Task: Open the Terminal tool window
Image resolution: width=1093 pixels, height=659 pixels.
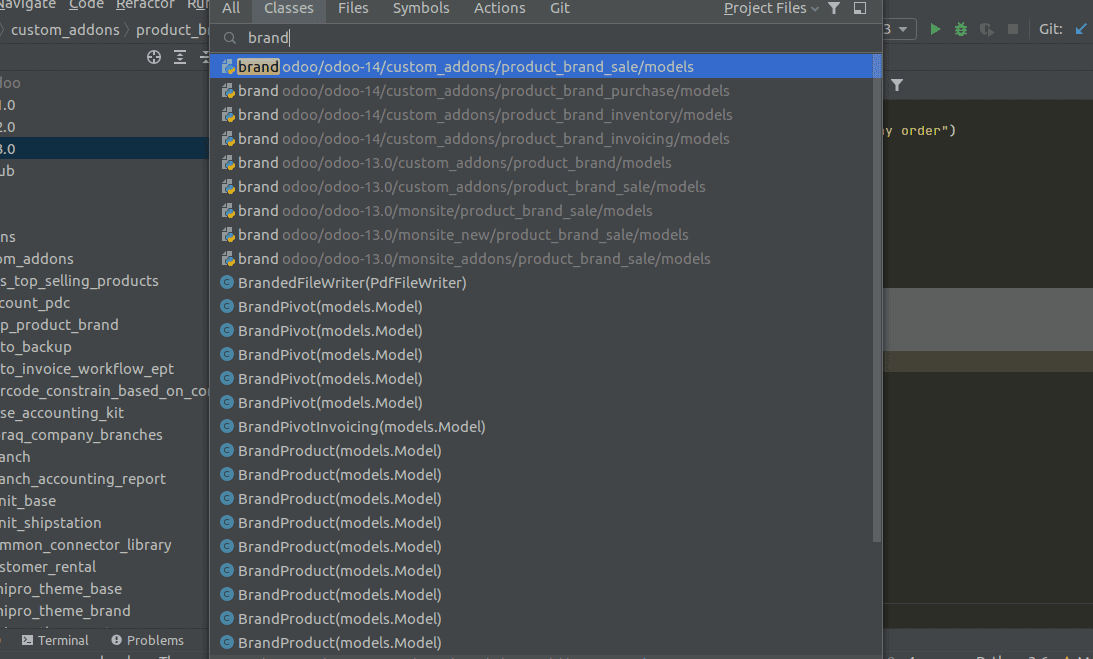Action: click(x=55, y=640)
